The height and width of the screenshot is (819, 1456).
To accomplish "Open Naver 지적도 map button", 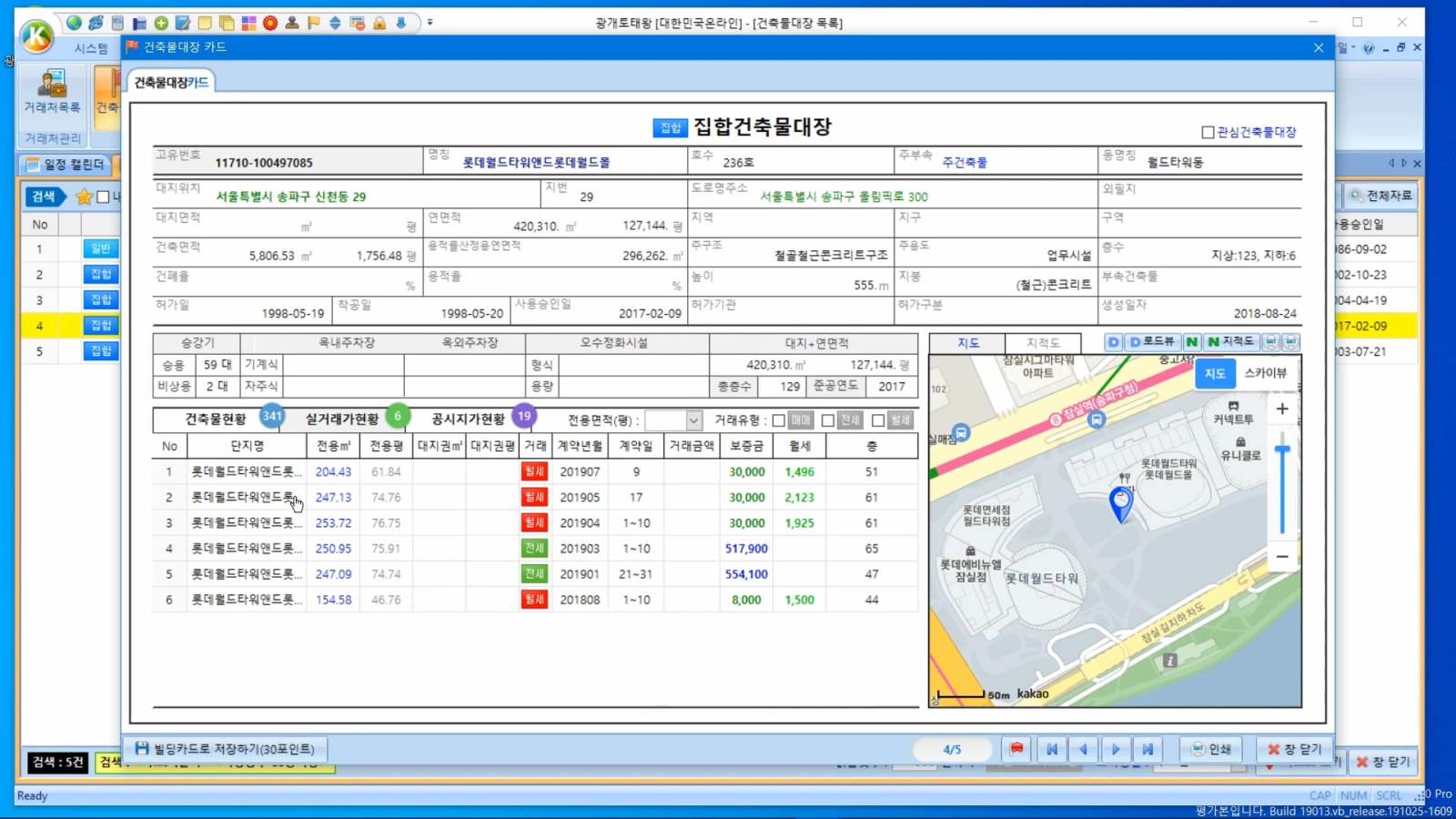I will click(x=1231, y=341).
